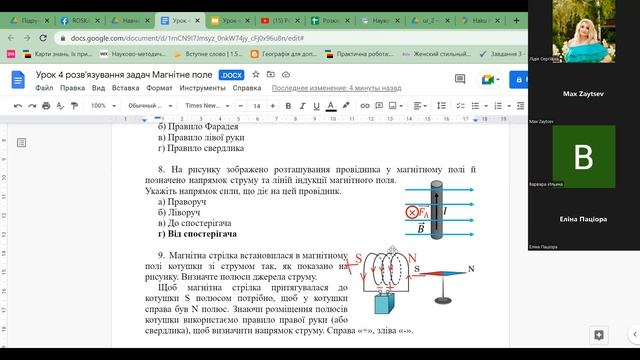Decrease the font size with the minus button

click(x=241, y=106)
